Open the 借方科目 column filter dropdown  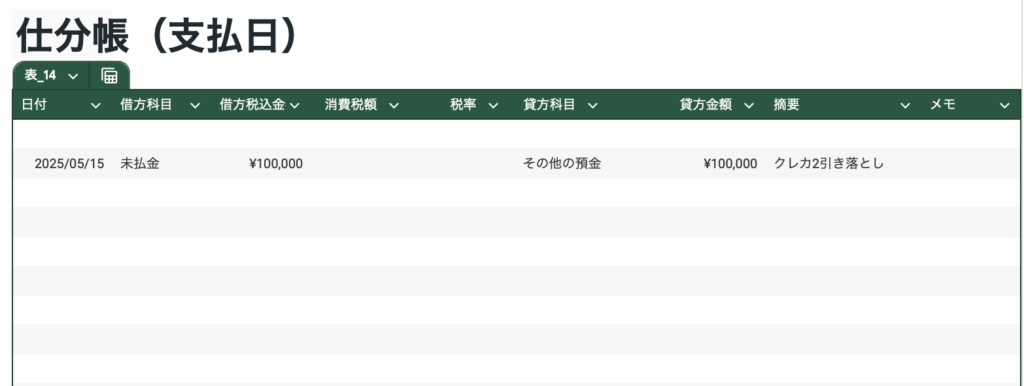click(x=195, y=106)
